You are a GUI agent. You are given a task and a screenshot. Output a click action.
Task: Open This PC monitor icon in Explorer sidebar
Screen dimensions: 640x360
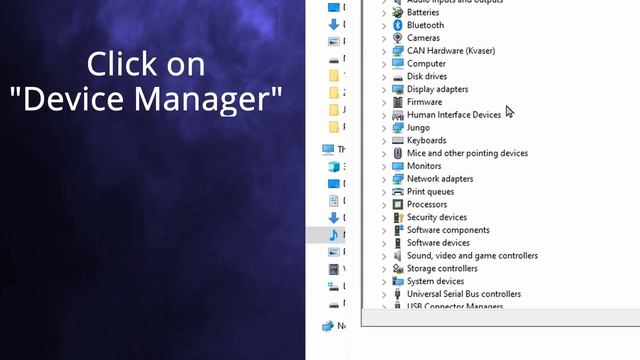[x=328, y=149]
